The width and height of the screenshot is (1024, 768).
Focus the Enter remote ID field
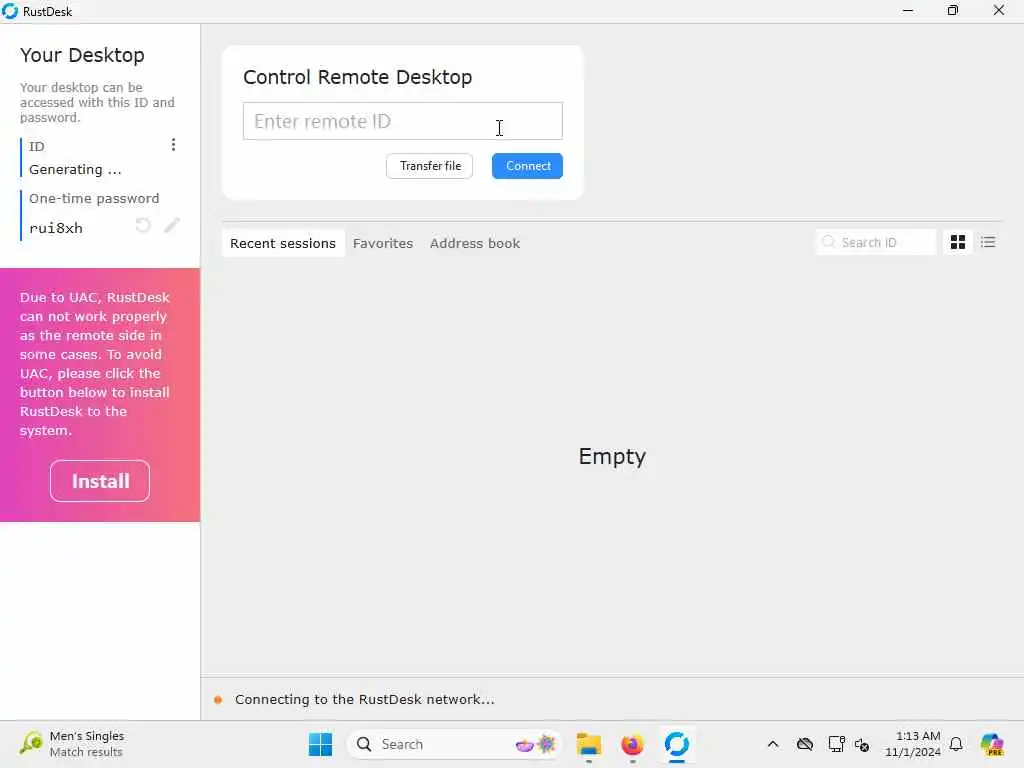coord(402,121)
